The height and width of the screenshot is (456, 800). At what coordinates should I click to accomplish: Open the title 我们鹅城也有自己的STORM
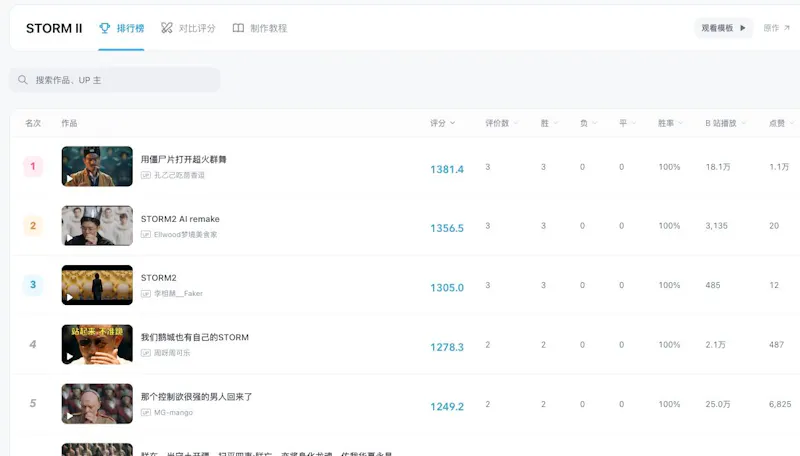pos(195,337)
